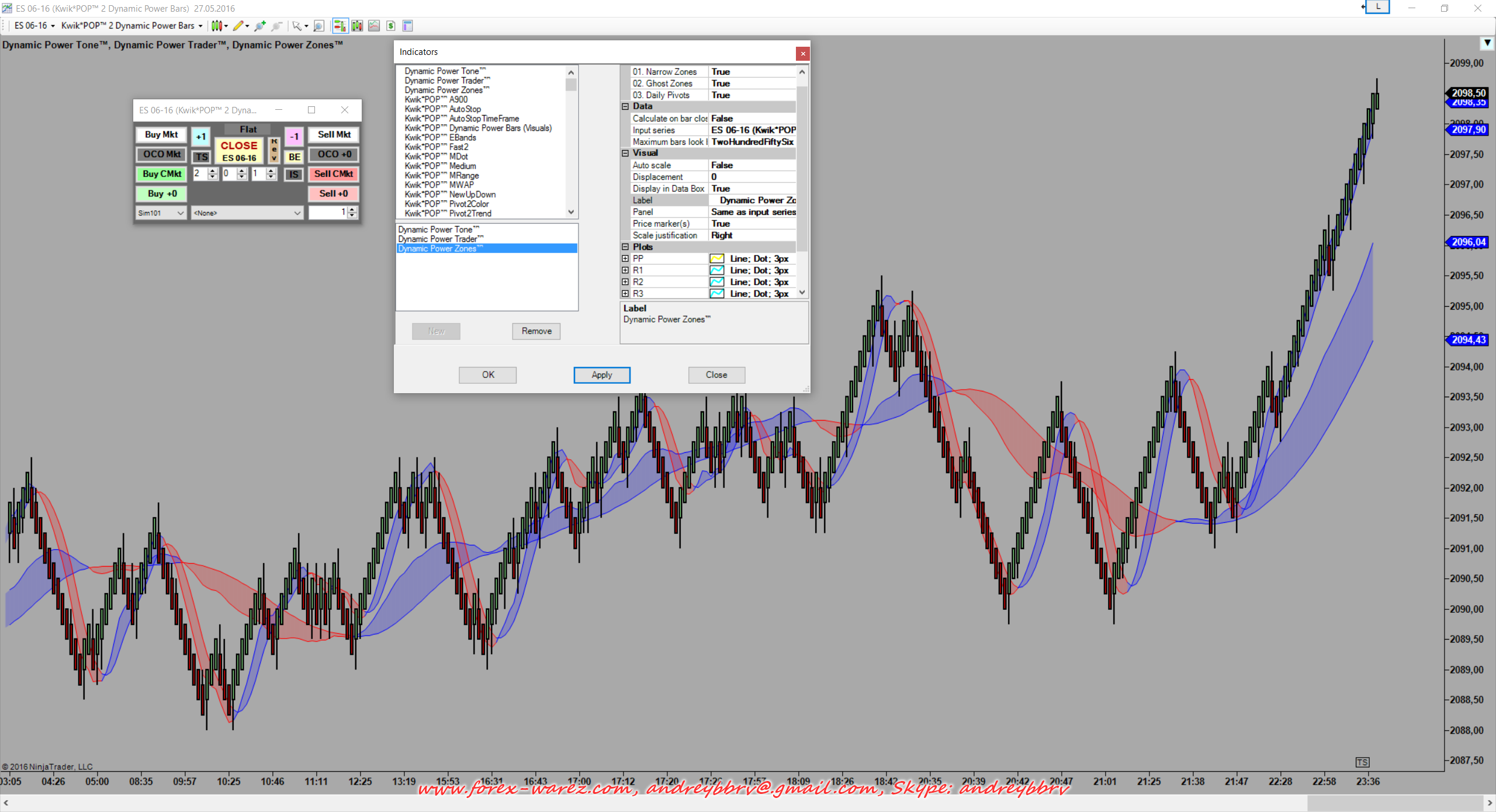The width and height of the screenshot is (1496, 812).
Task: Select Dynamic Power Trader in applied list
Action: [441, 239]
